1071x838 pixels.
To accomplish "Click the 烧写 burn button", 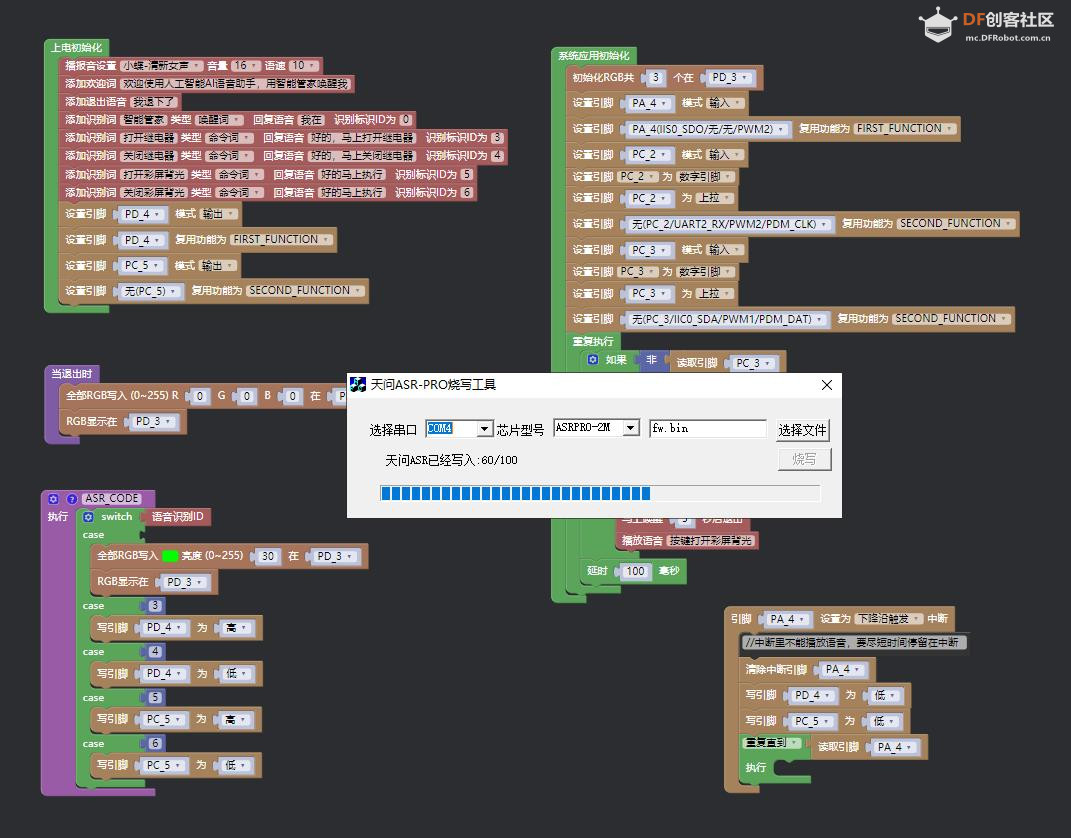I will [x=804, y=459].
